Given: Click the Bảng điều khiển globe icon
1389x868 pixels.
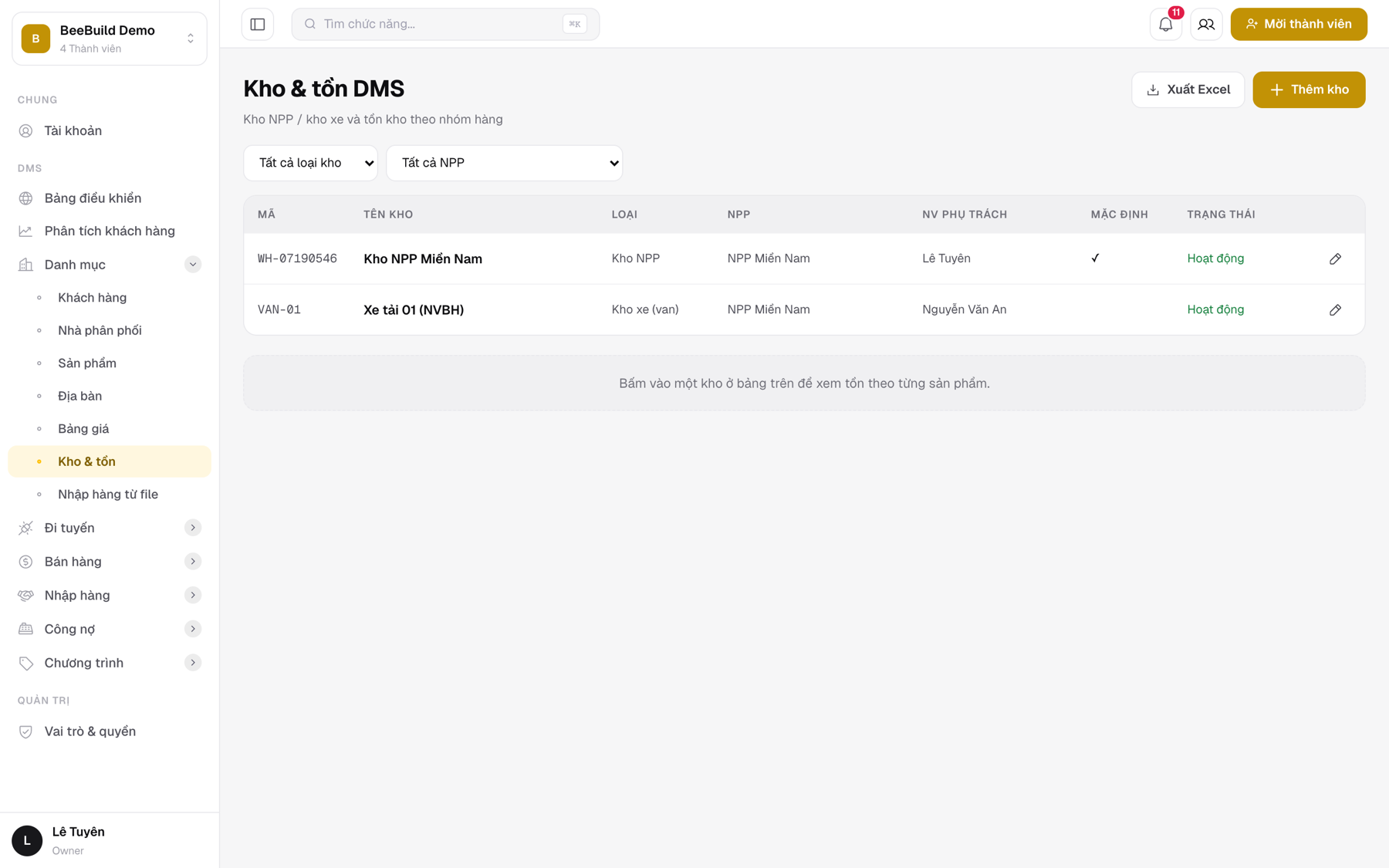Looking at the screenshot, I should coord(25,198).
